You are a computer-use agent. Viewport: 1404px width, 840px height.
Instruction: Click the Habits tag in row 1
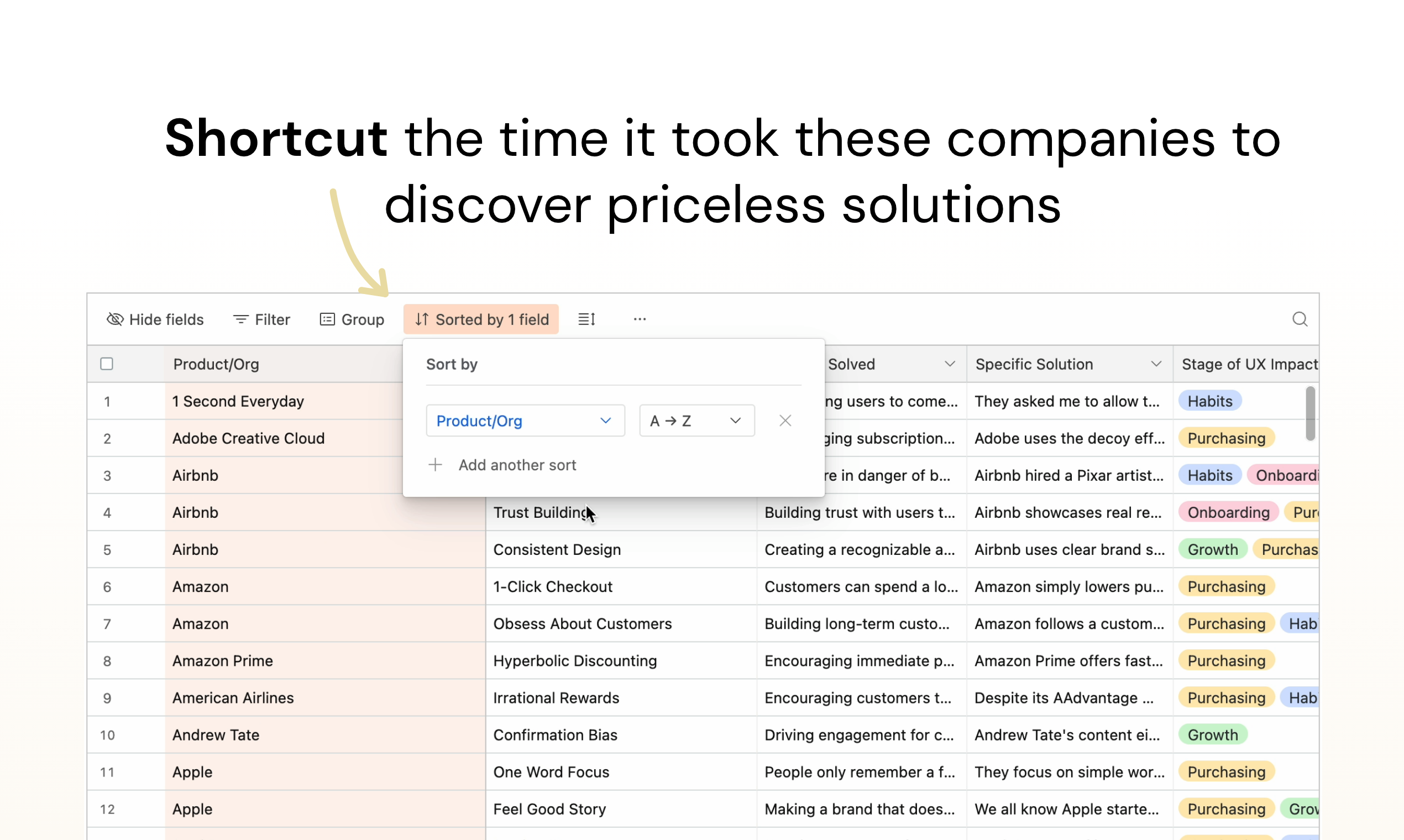coord(1210,401)
